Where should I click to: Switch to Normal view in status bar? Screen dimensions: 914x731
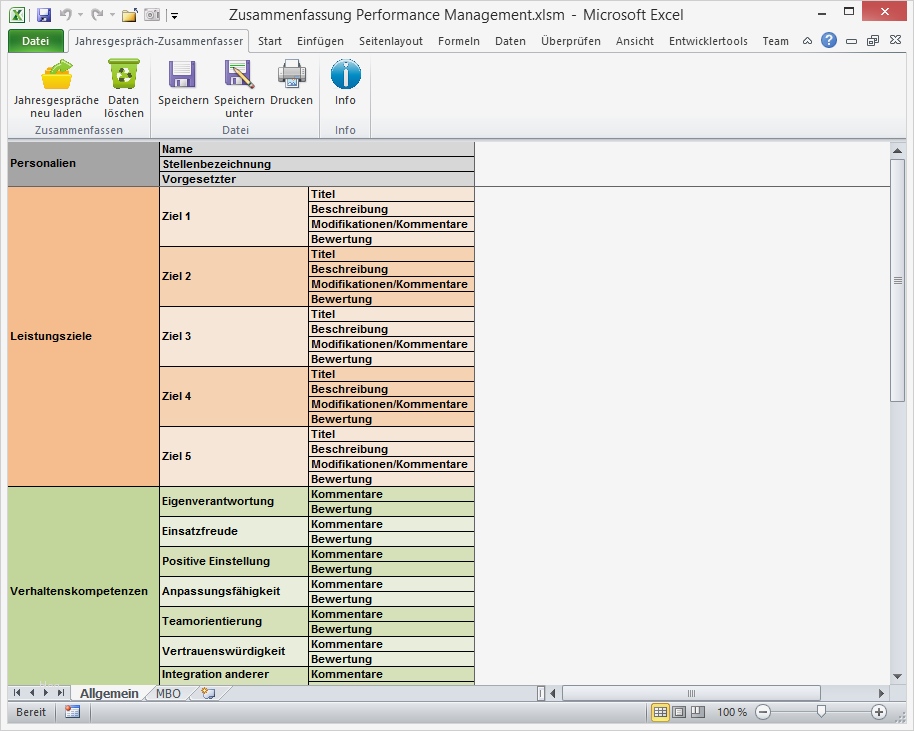[x=660, y=712]
